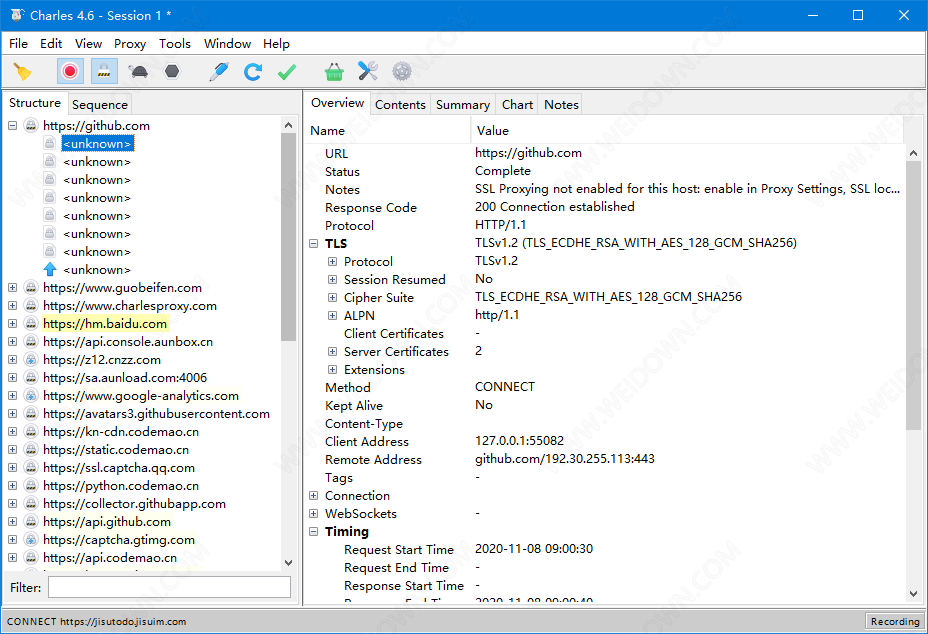The width and height of the screenshot is (928, 634).
Task: Expand the https://api.console.aunbox.cn node
Action: (x=12, y=342)
